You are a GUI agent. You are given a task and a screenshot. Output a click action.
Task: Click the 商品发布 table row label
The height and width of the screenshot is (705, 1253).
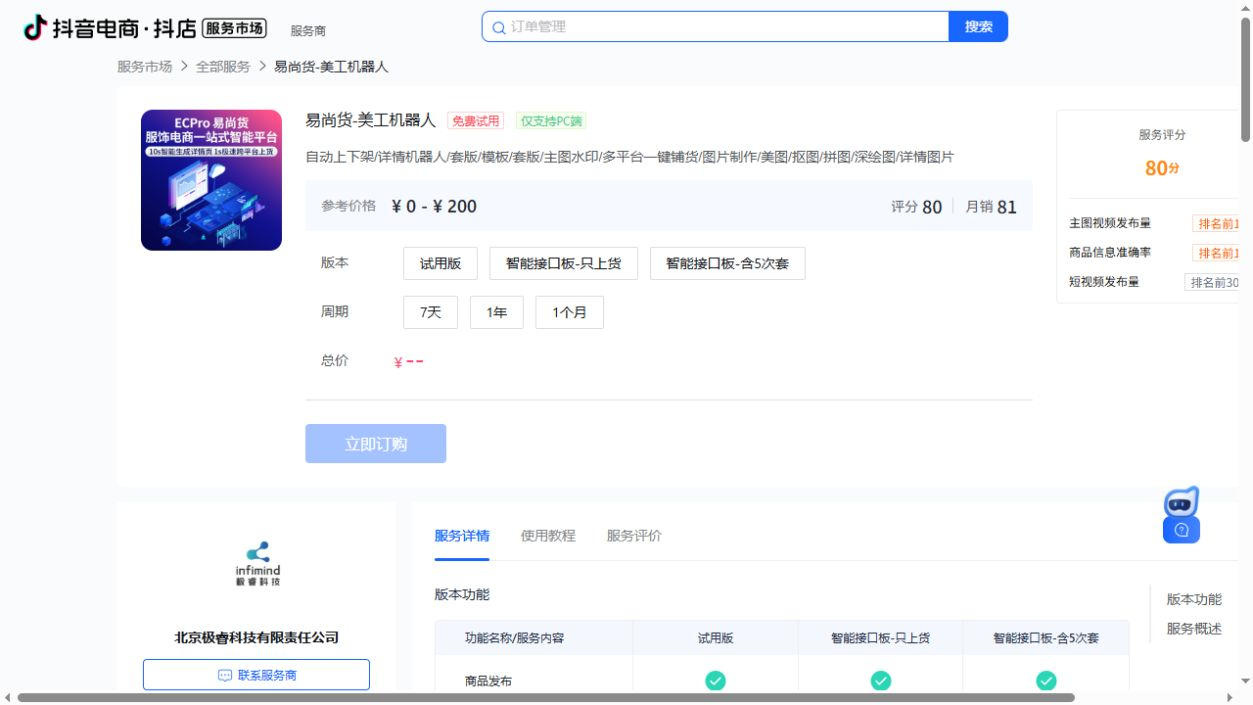[488, 681]
